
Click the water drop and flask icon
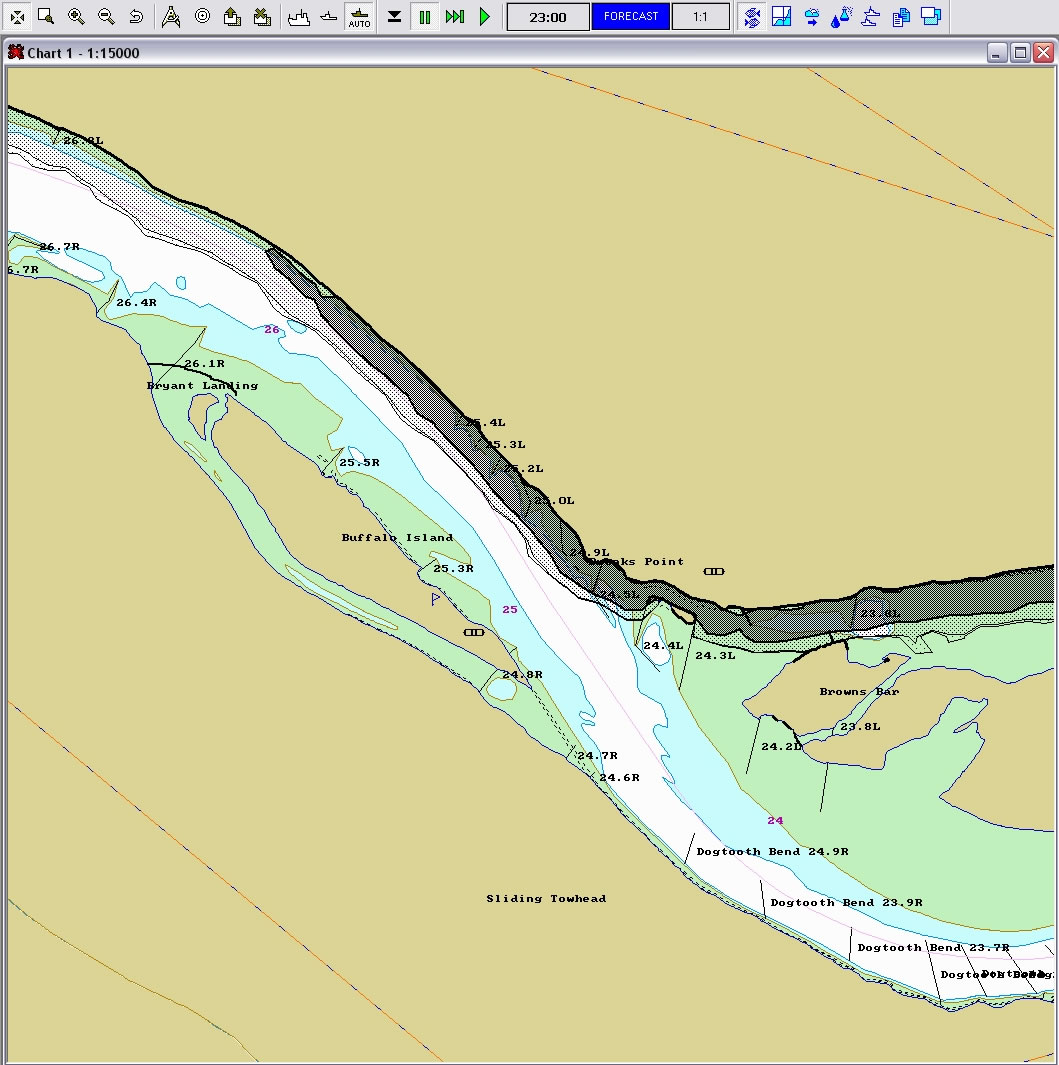tap(842, 16)
